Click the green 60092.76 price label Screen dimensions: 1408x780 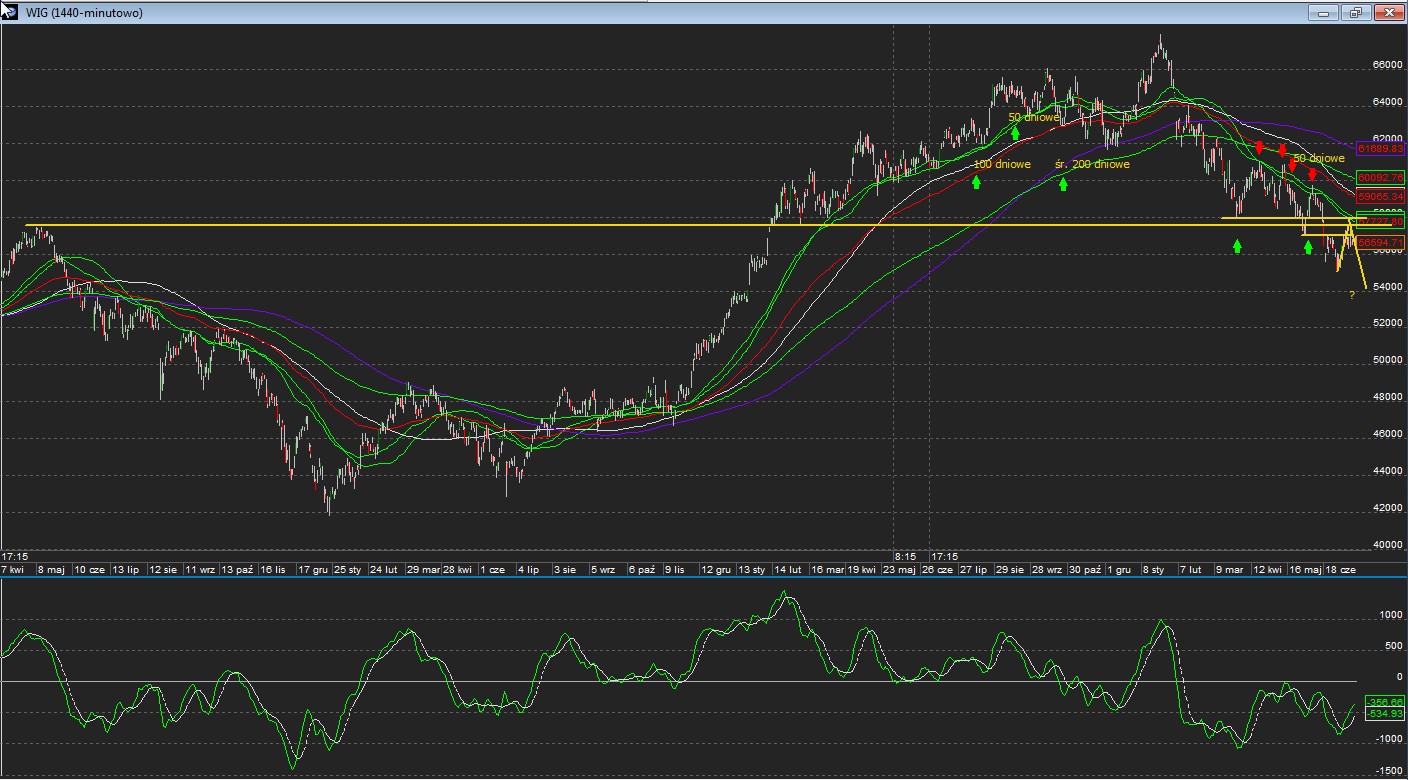coord(1381,177)
